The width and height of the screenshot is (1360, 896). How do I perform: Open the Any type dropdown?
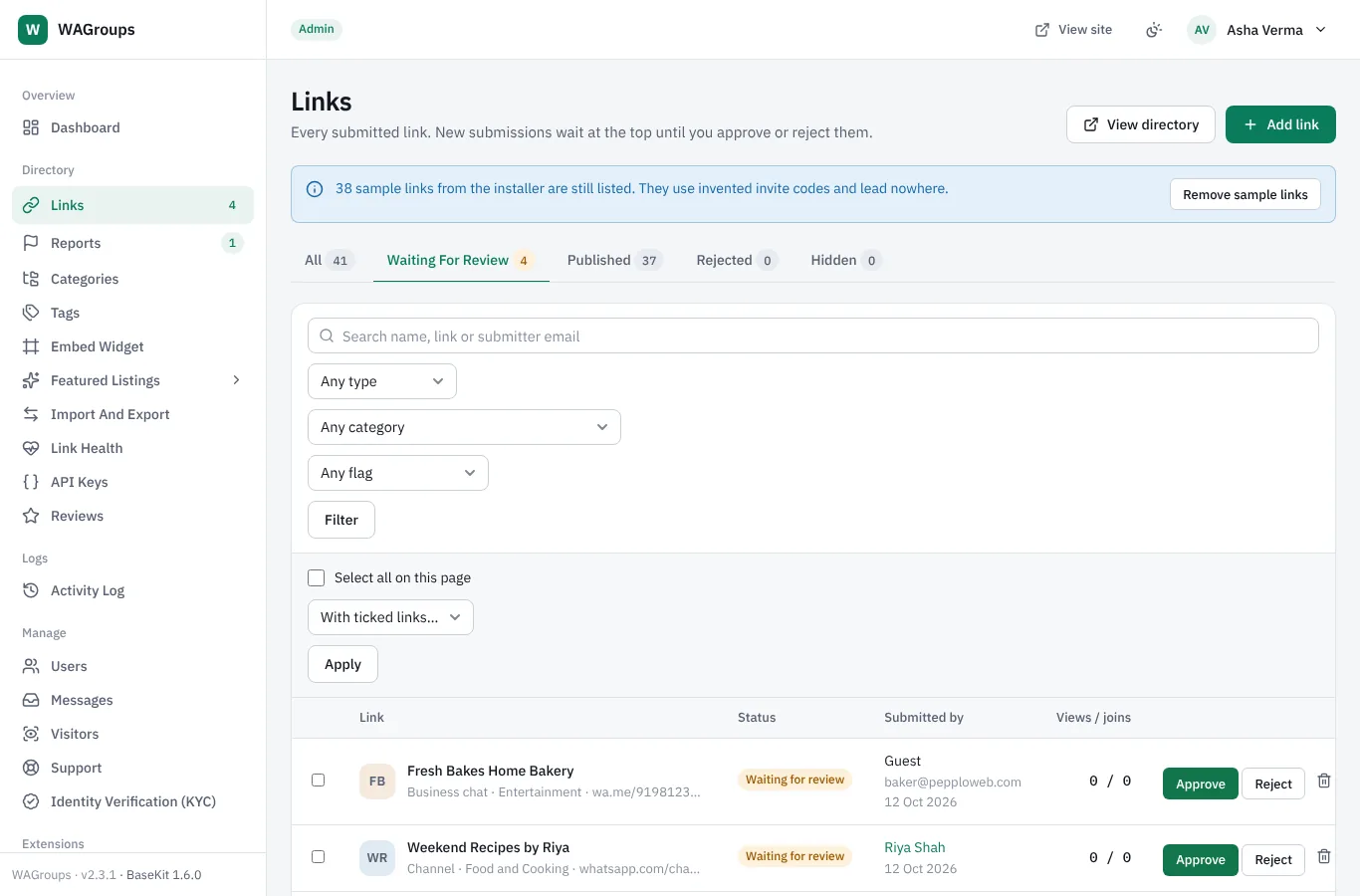tap(382, 381)
